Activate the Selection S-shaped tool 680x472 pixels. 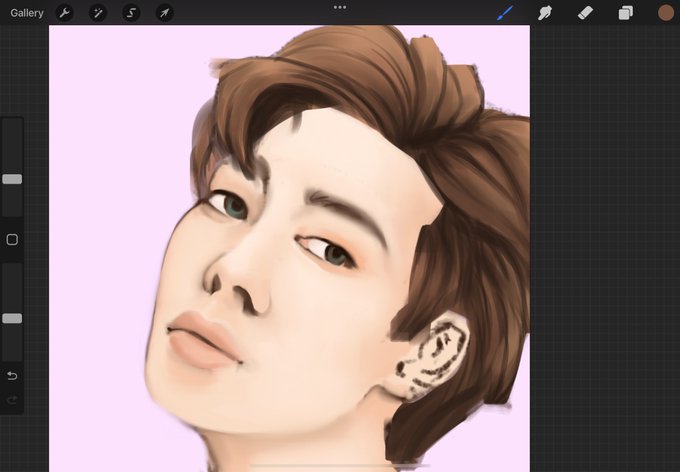pyautogui.click(x=131, y=13)
